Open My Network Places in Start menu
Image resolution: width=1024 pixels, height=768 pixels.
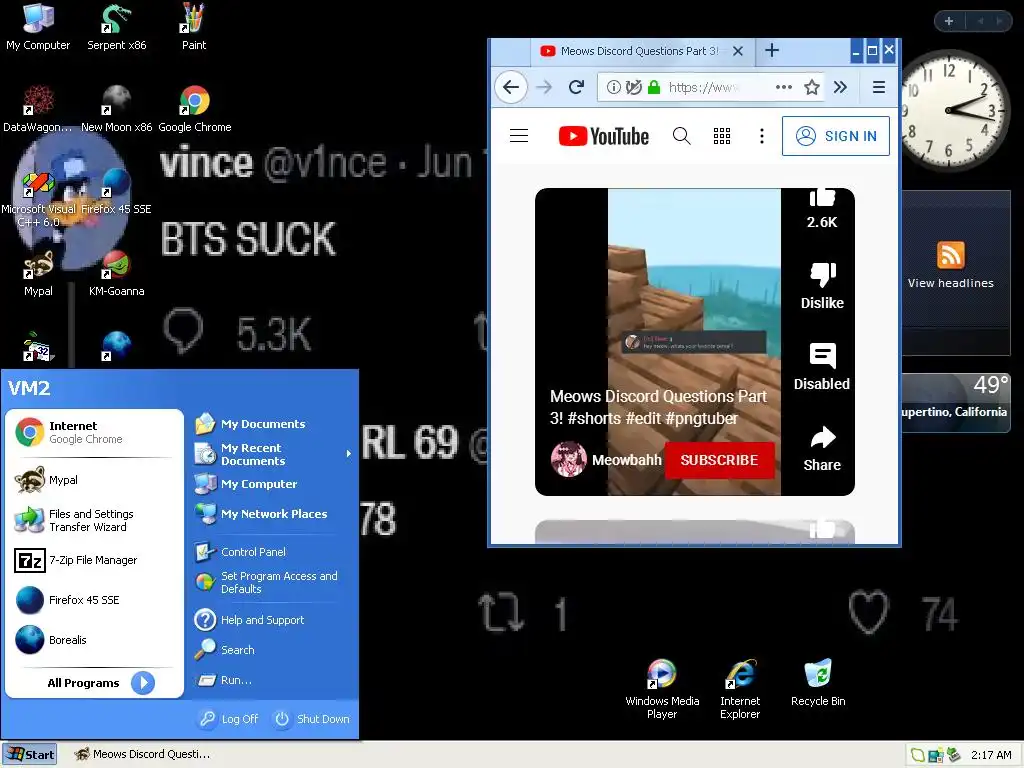(273, 514)
